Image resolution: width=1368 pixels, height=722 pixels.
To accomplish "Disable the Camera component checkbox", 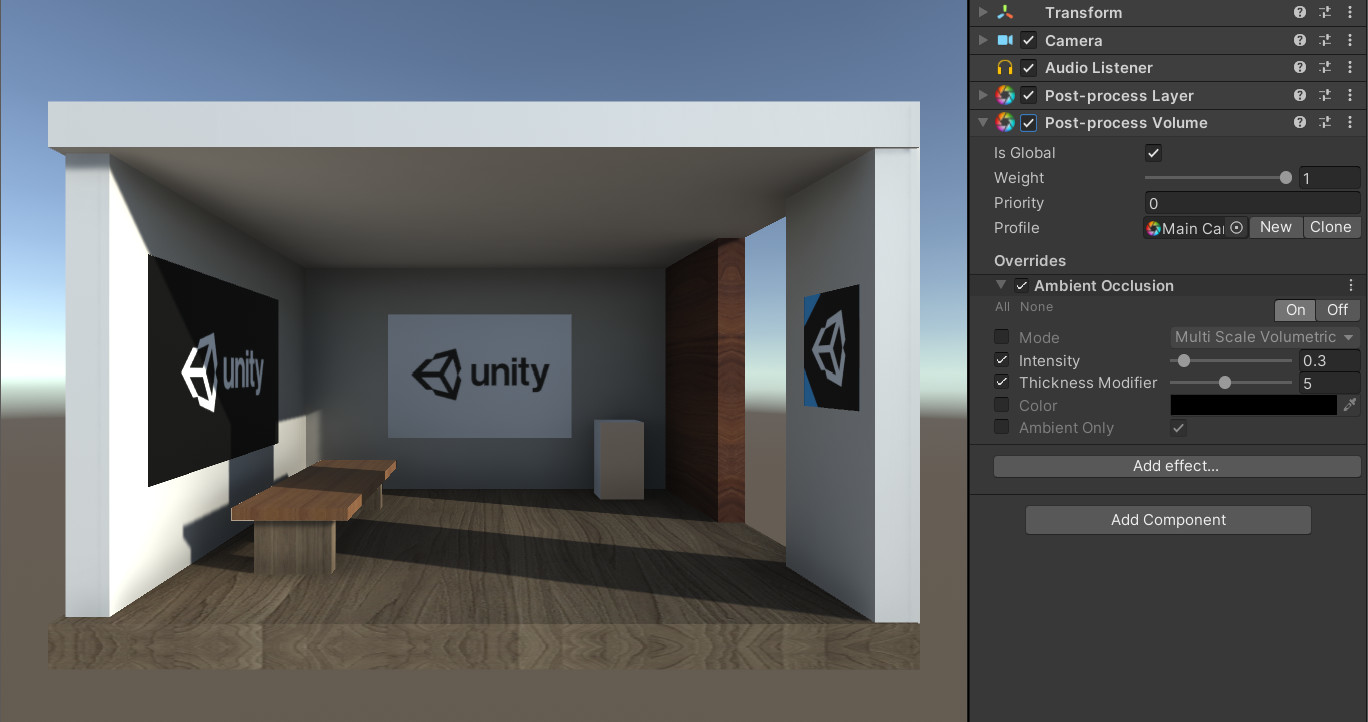I will click(x=1029, y=40).
